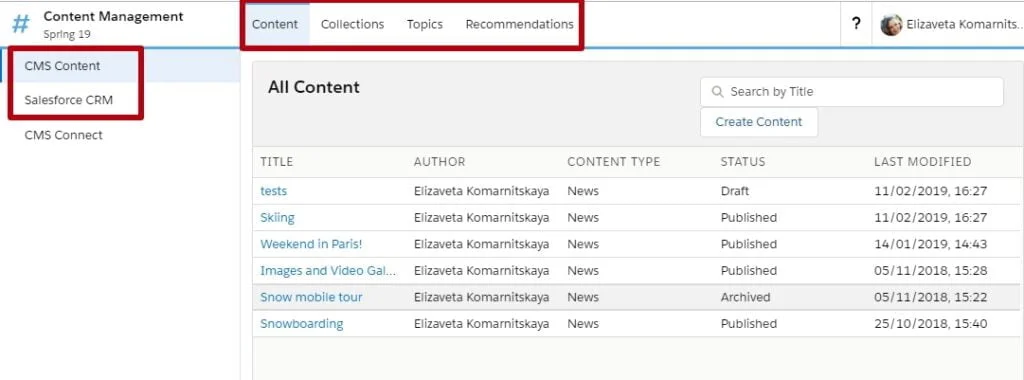Open the 'Snowboarding' content item
This screenshot has height=380, width=1024.
(302, 324)
